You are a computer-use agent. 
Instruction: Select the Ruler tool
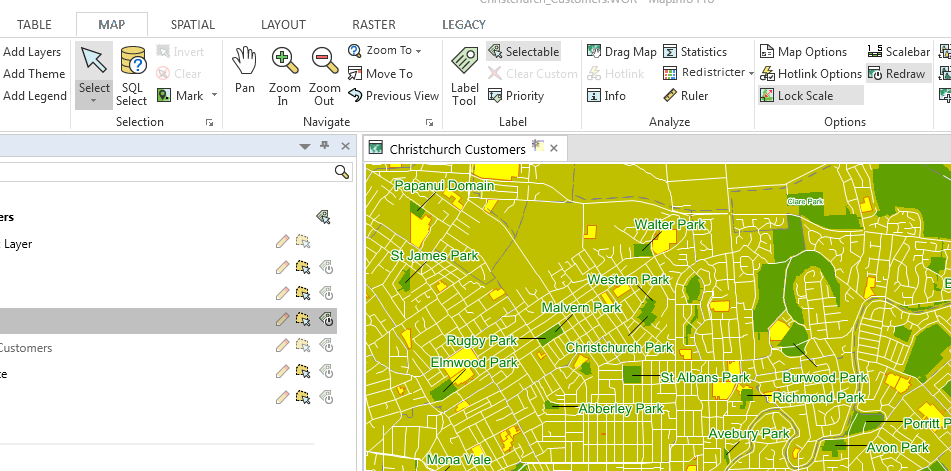click(685, 96)
